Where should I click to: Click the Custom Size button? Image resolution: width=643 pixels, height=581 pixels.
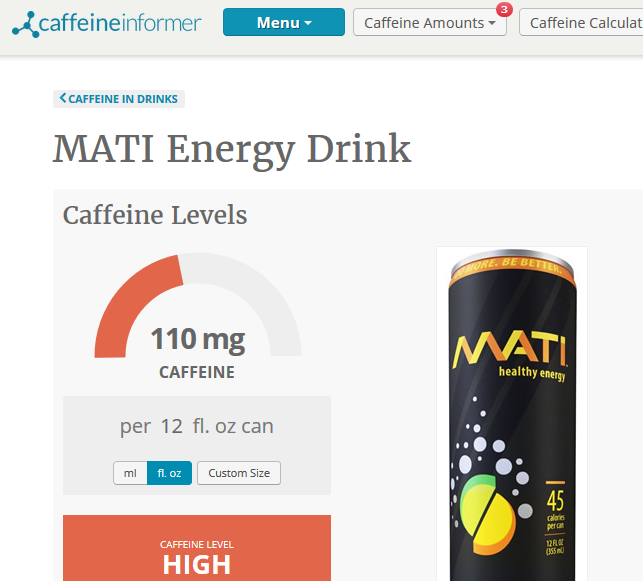click(x=239, y=473)
